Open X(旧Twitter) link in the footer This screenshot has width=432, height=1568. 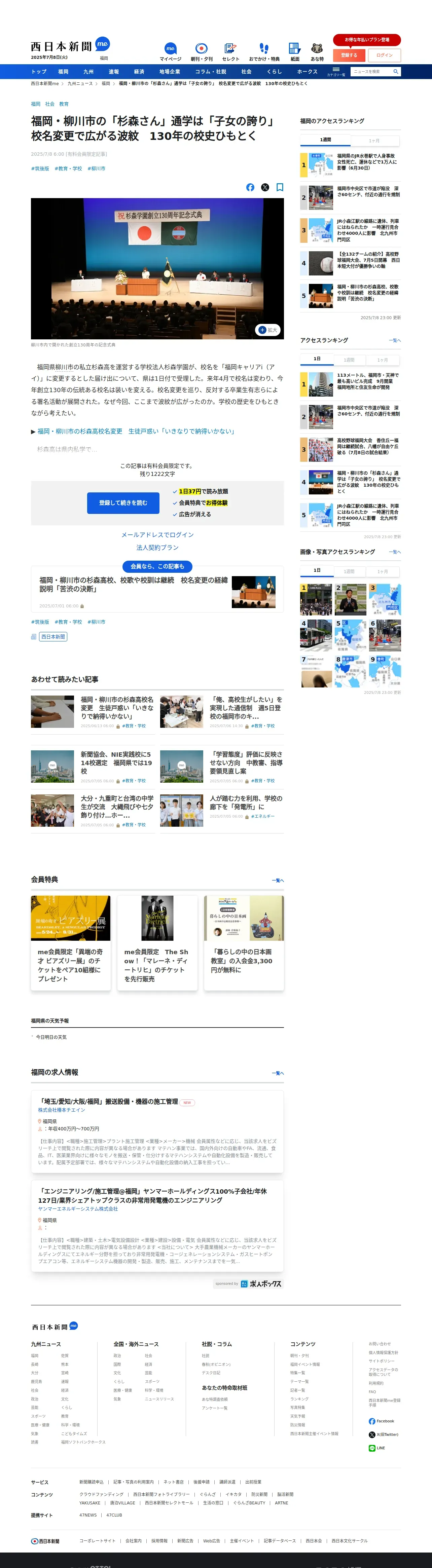[x=383, y=1435]
